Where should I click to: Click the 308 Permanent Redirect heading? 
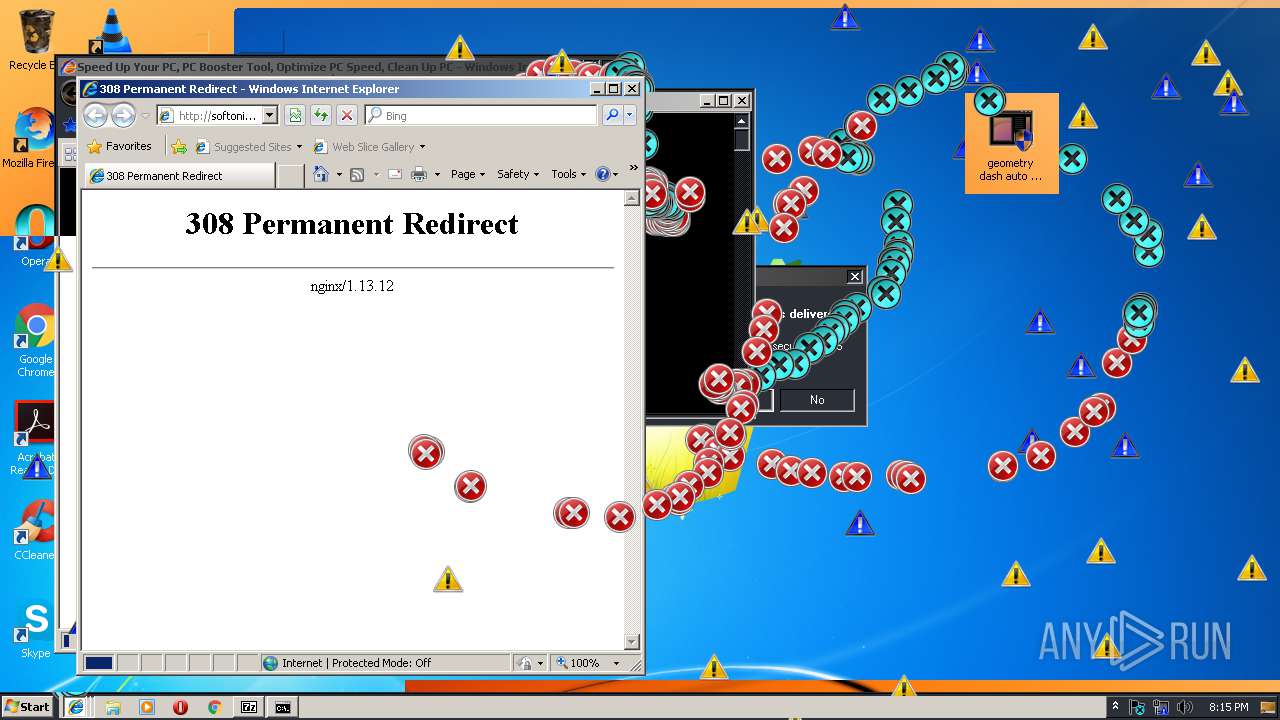click(x=352, y=223)
